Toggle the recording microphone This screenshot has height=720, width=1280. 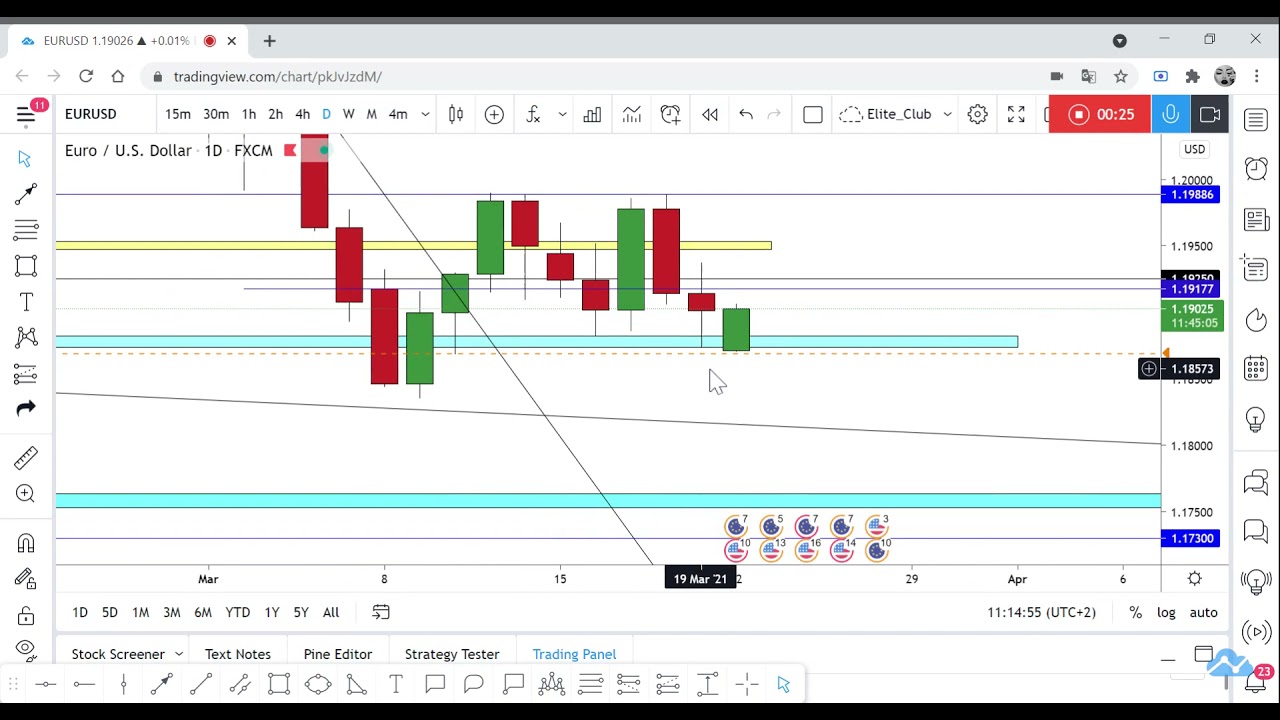click(x=1170, y=114)
